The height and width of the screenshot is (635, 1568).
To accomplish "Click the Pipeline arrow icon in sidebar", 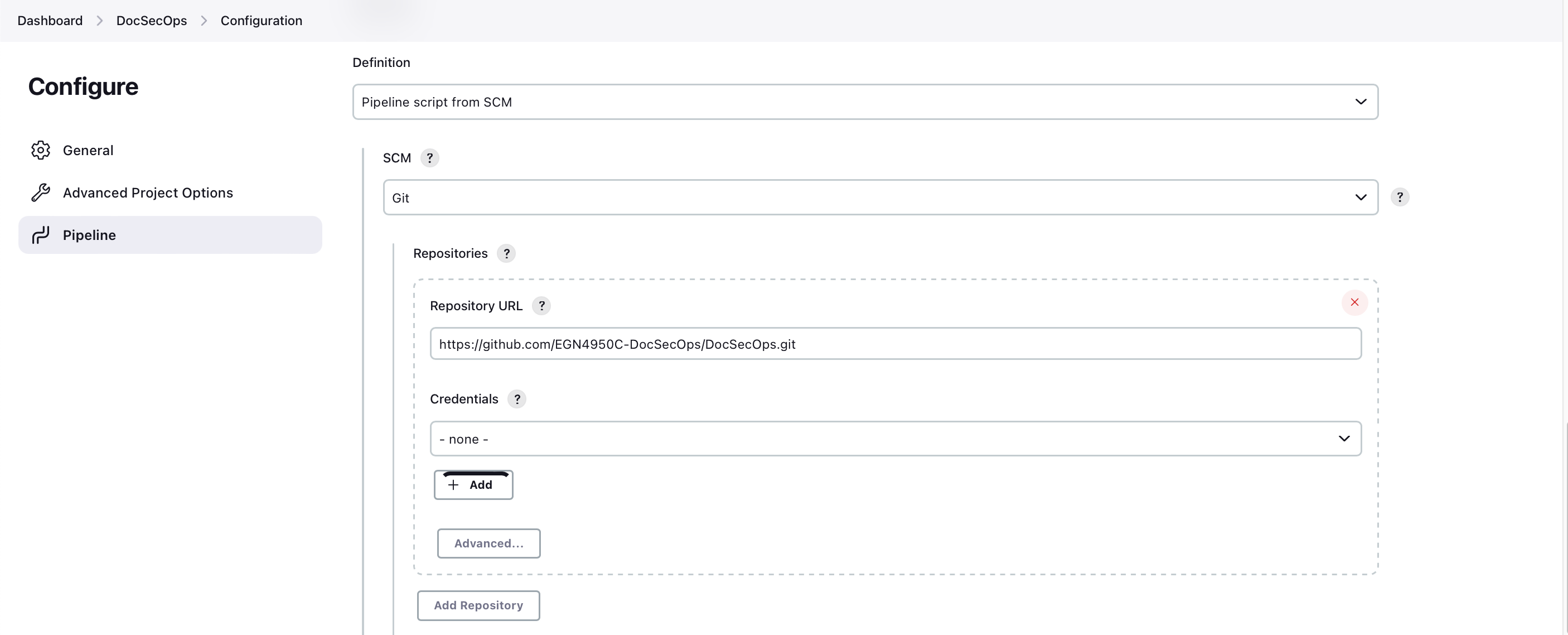I will pos(40,234).
